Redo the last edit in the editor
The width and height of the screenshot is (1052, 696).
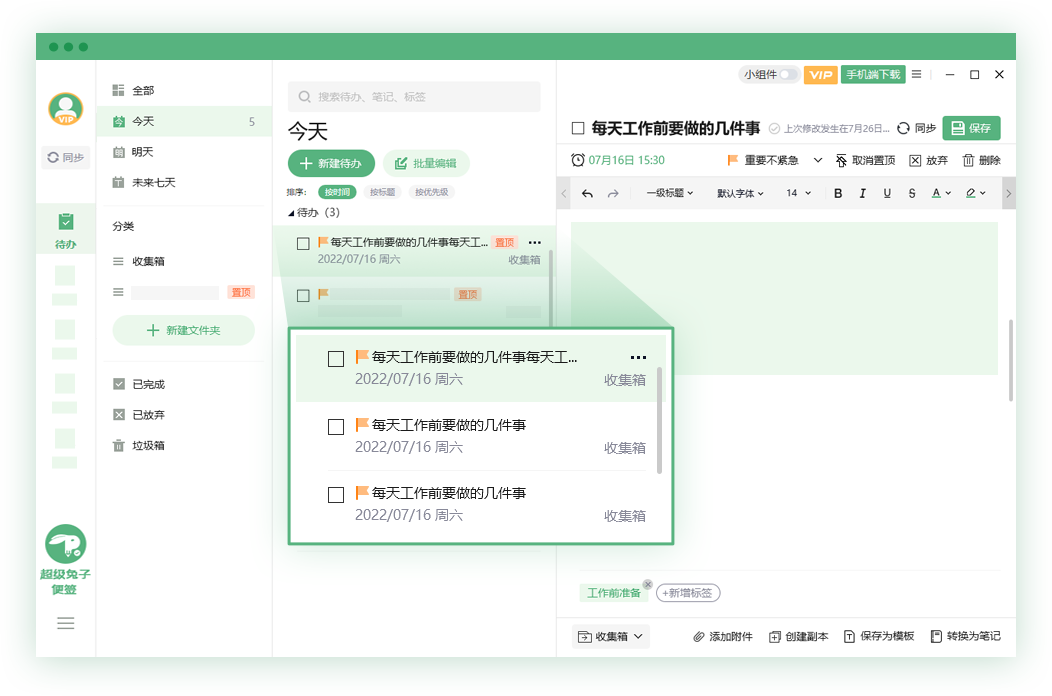coord(613,193)
